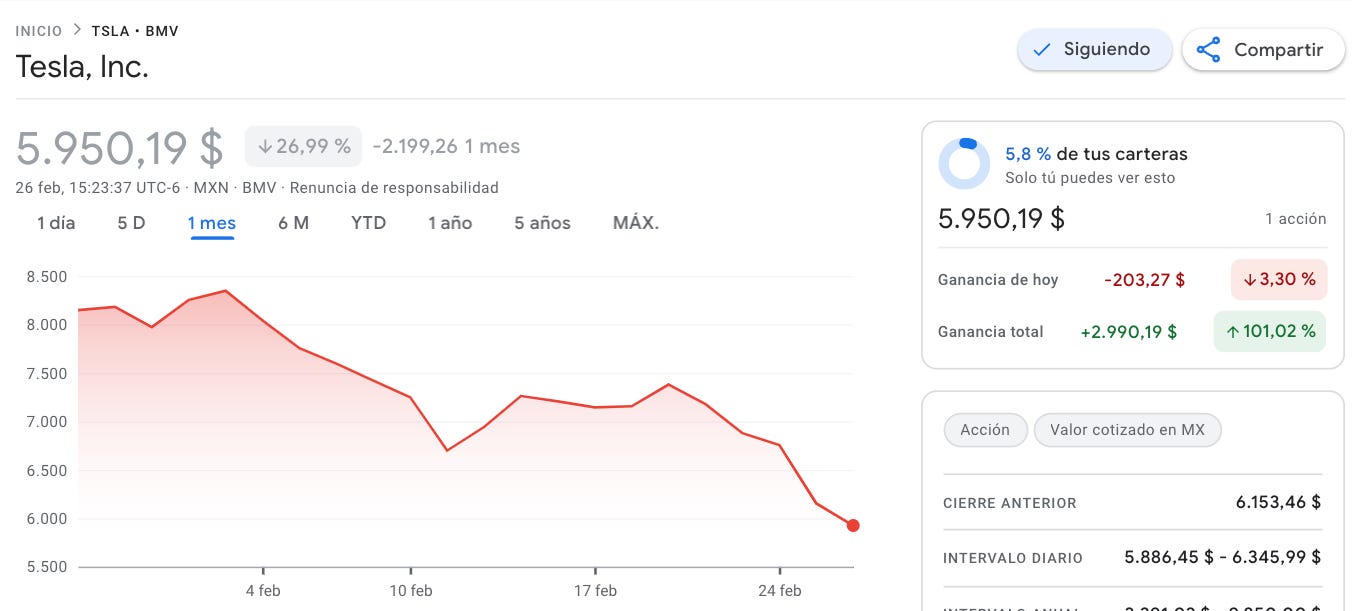Select the 1 año range tab
Viewport: 1352px width, 611px height.
(x=450, y=223)
